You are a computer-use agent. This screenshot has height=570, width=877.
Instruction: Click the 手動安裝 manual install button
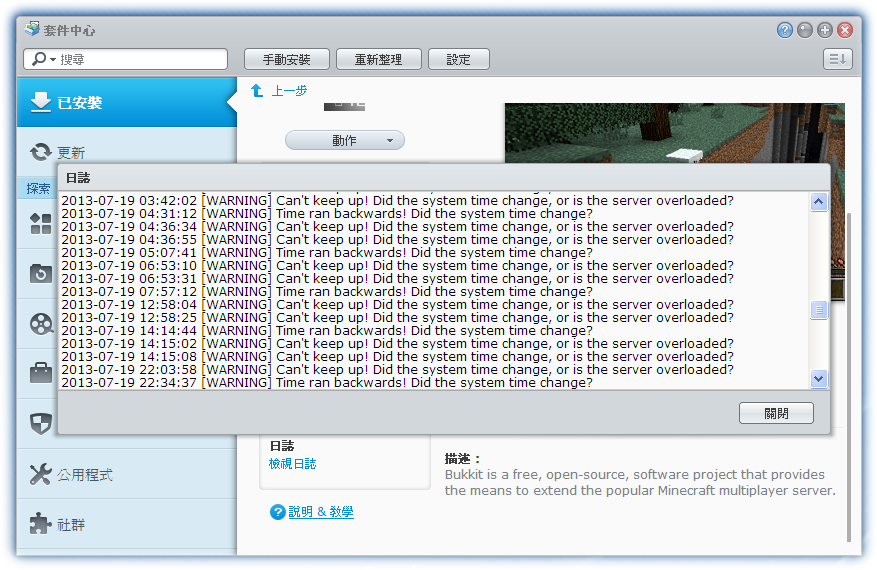click(x=287, y=59)
